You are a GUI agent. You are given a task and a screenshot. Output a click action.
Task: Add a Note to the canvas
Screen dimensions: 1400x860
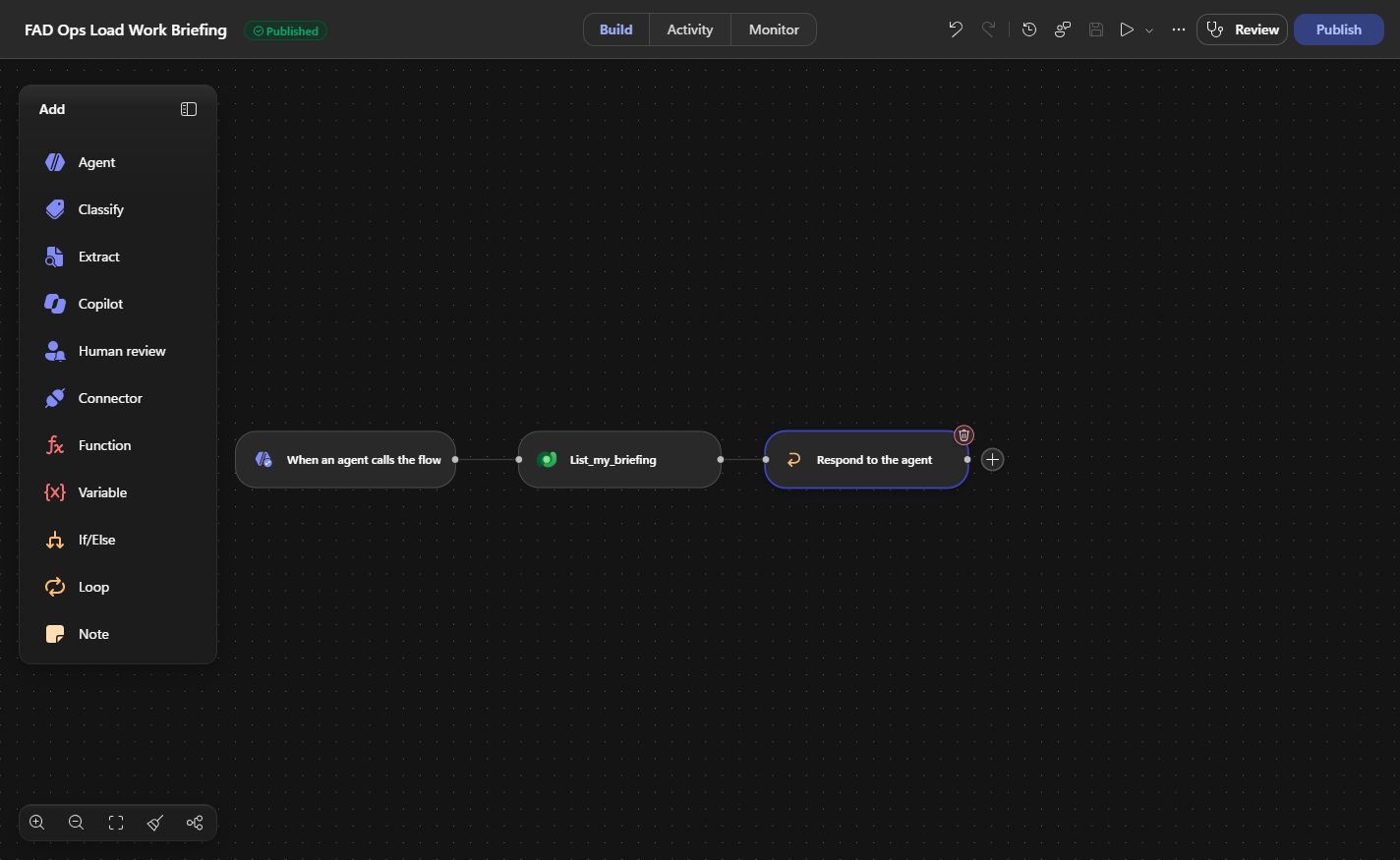pos(118,634)
